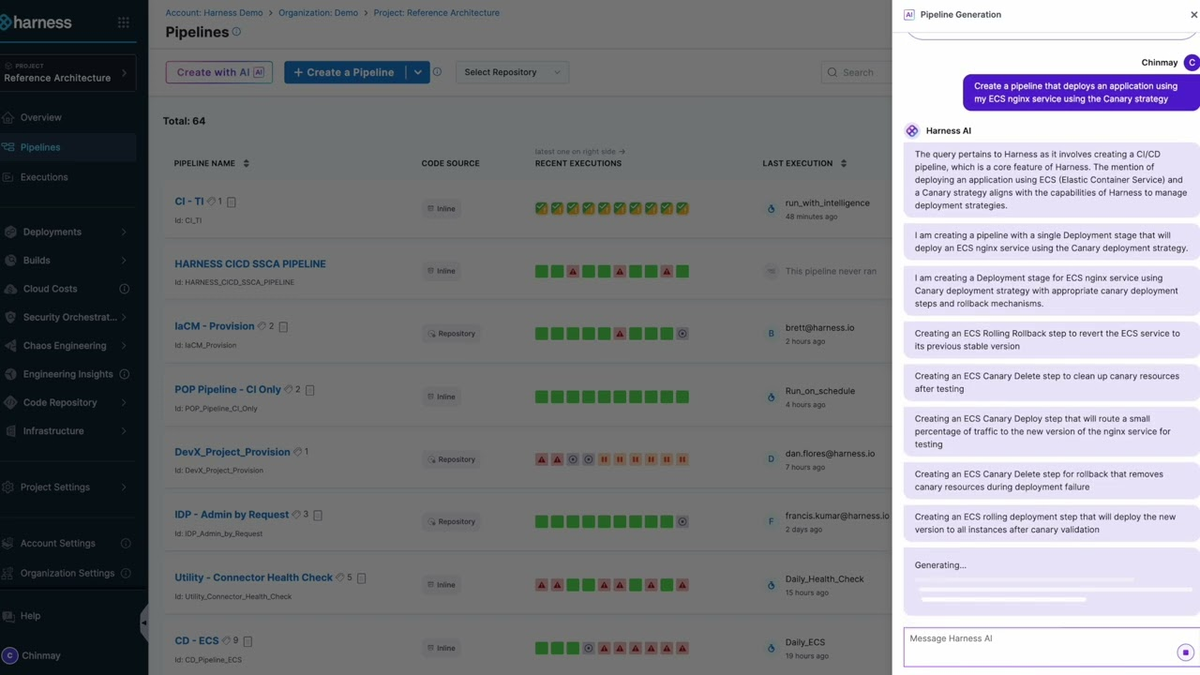Click the Chinmay user avatar in sidebar
This screenshot has width=1200, height=675.
[x=10, y=655]
